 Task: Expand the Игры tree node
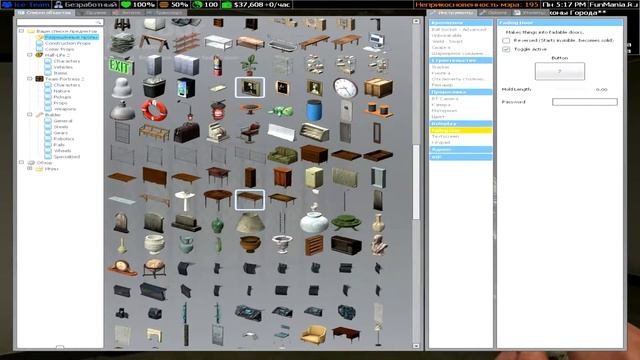click(x=30, y=169)
